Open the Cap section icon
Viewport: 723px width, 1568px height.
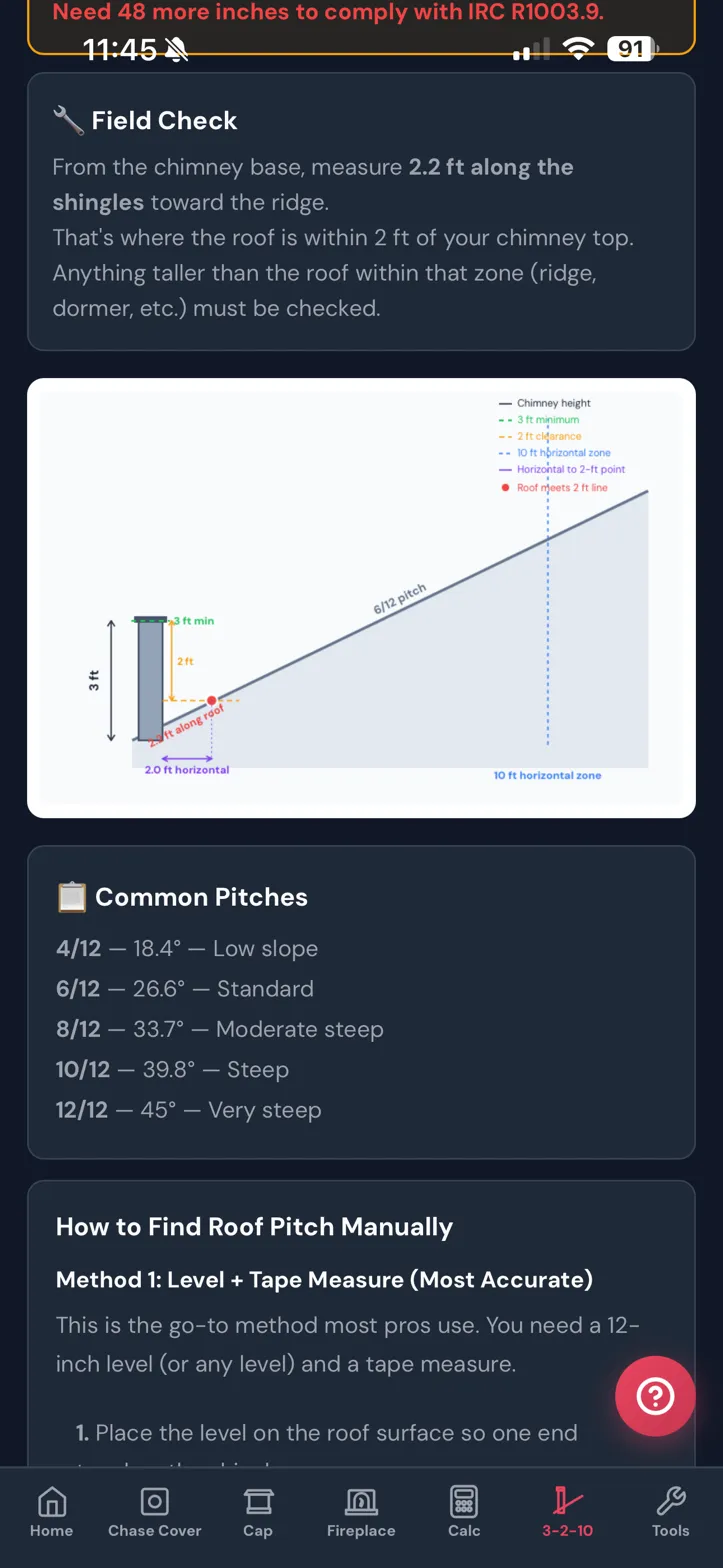[x=258, y=1502]
